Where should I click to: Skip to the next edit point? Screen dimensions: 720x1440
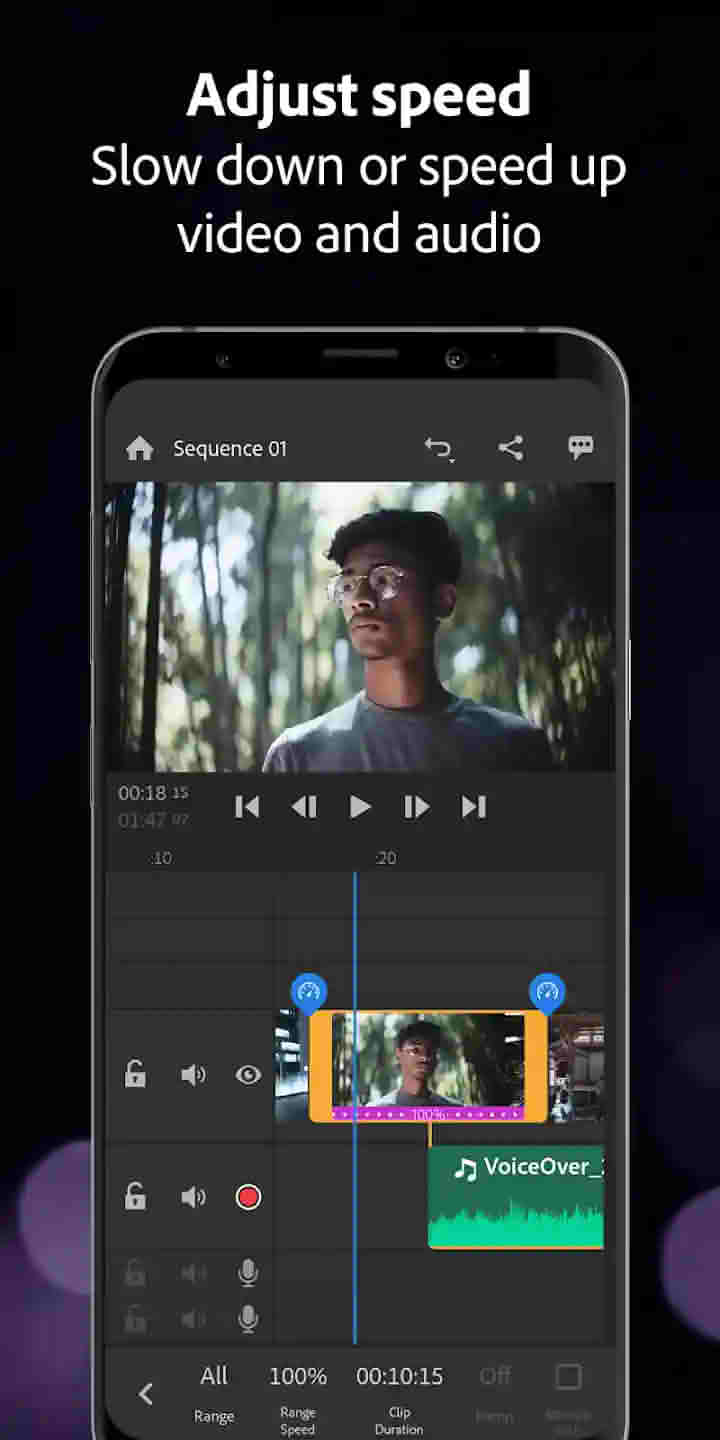click(473, 807)
